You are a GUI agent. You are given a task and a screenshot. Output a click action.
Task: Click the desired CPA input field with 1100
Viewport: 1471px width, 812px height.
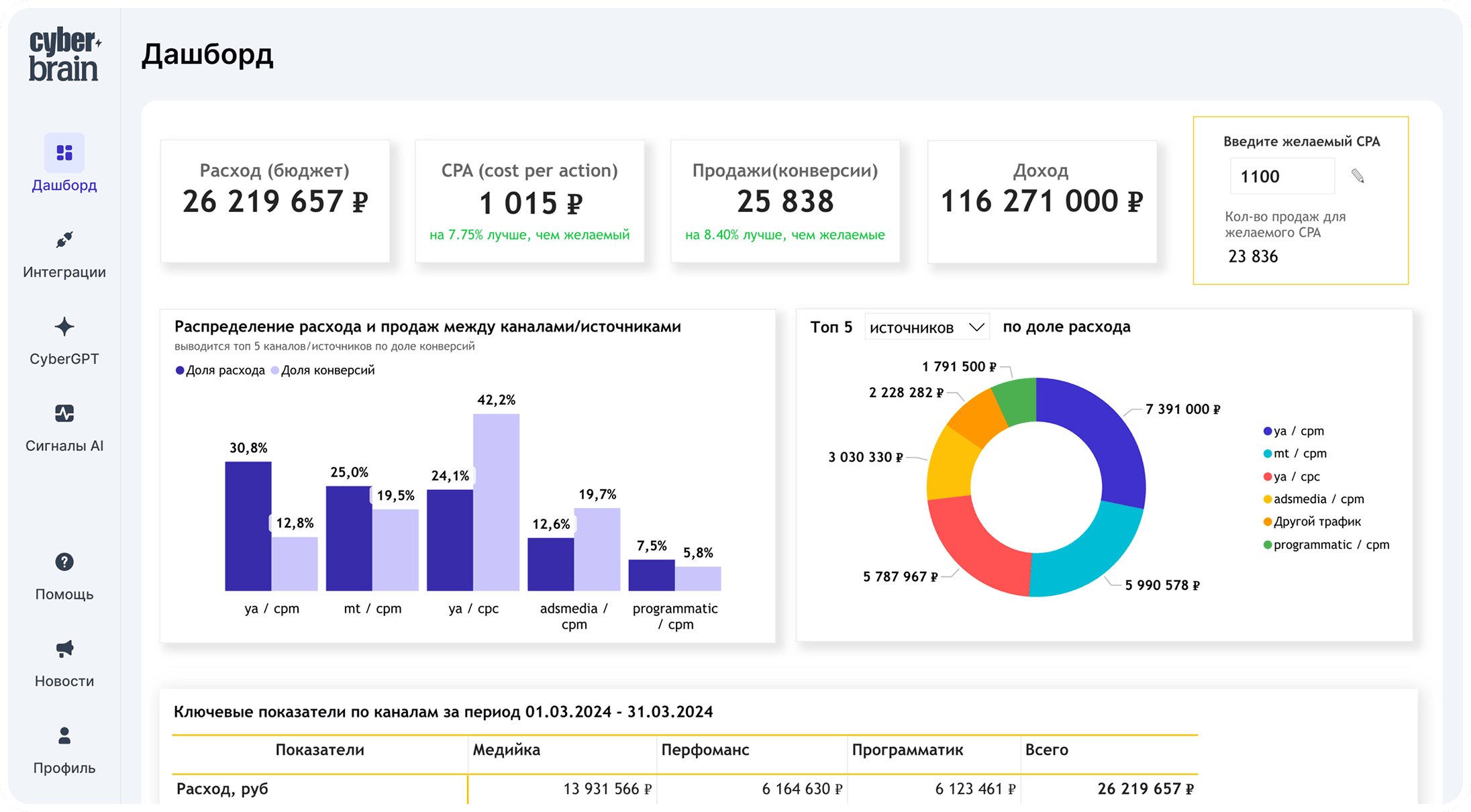coord(1281,176)
